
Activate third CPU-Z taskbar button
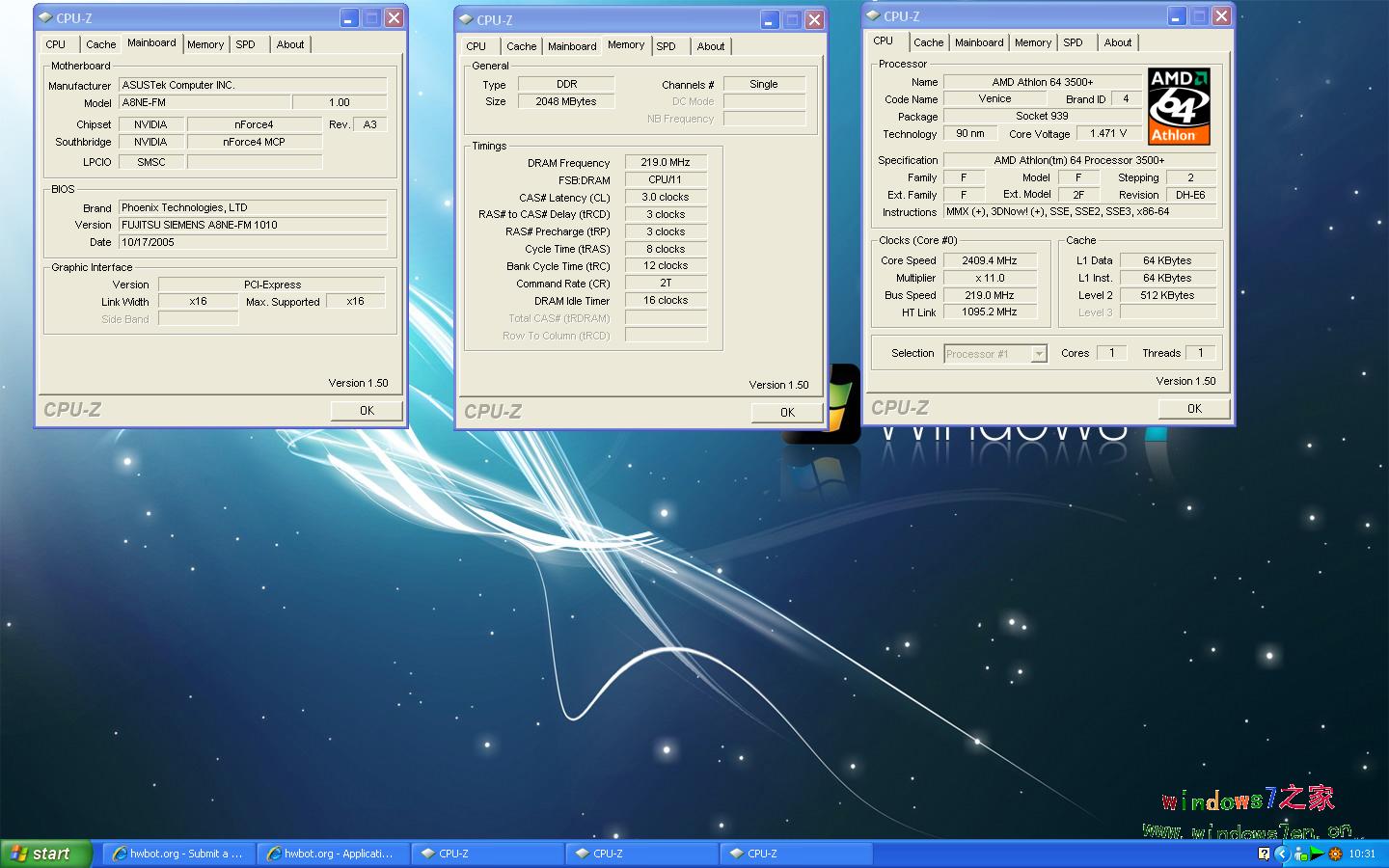coord(796,854)
